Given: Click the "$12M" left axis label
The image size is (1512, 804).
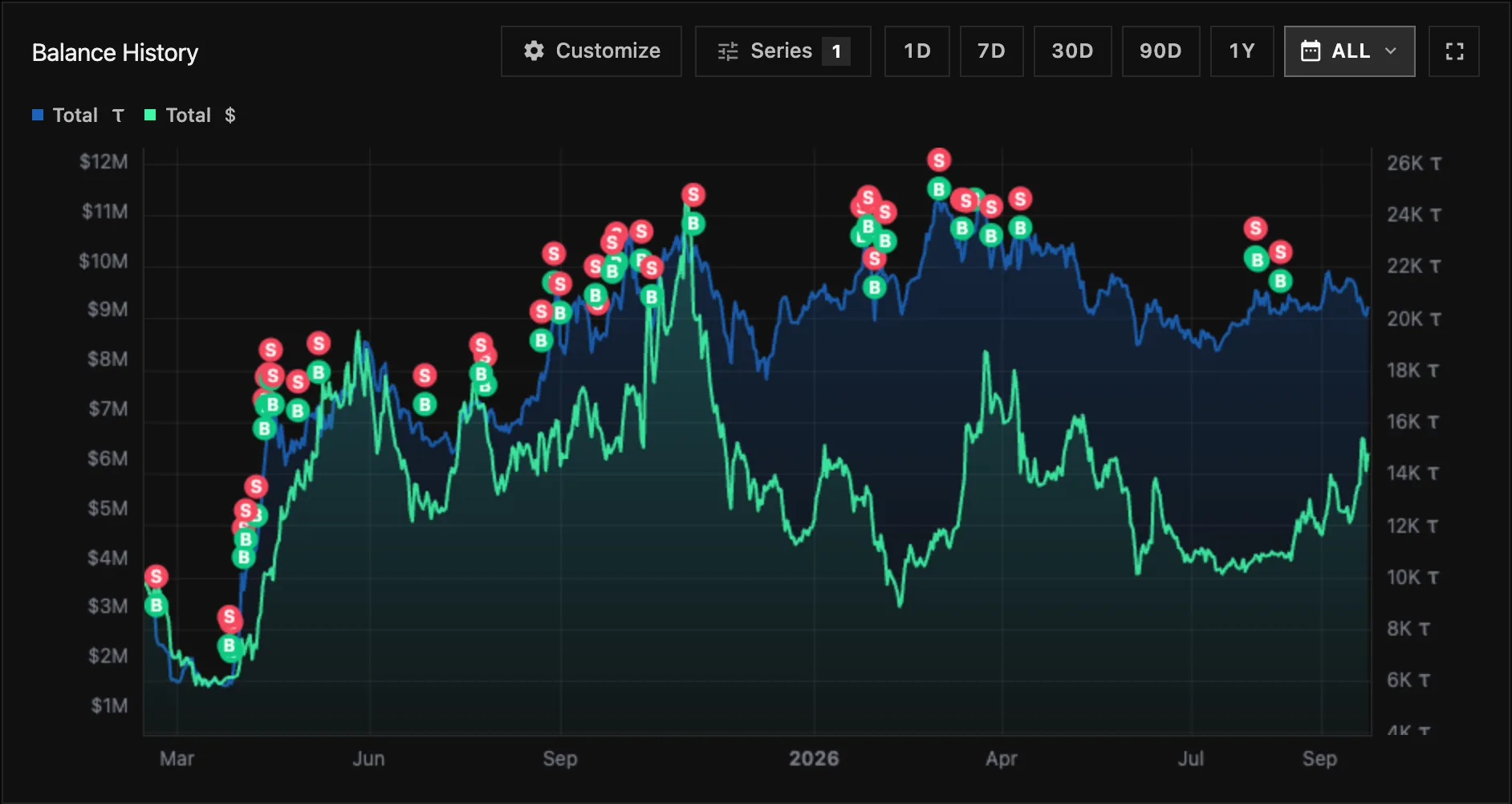Looking at the screenshot, I should (104, 162).
